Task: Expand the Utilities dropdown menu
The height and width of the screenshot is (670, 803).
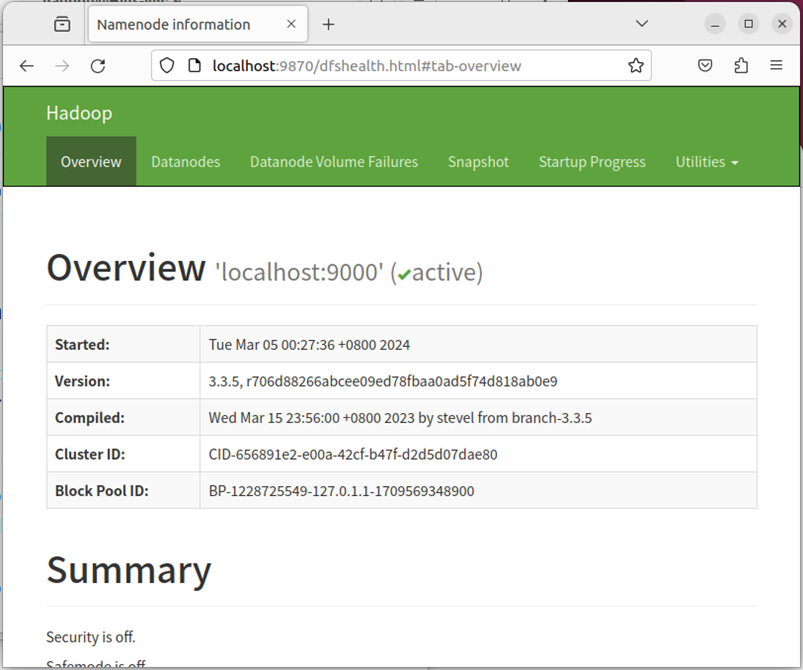Action: (x=707, y=162)
